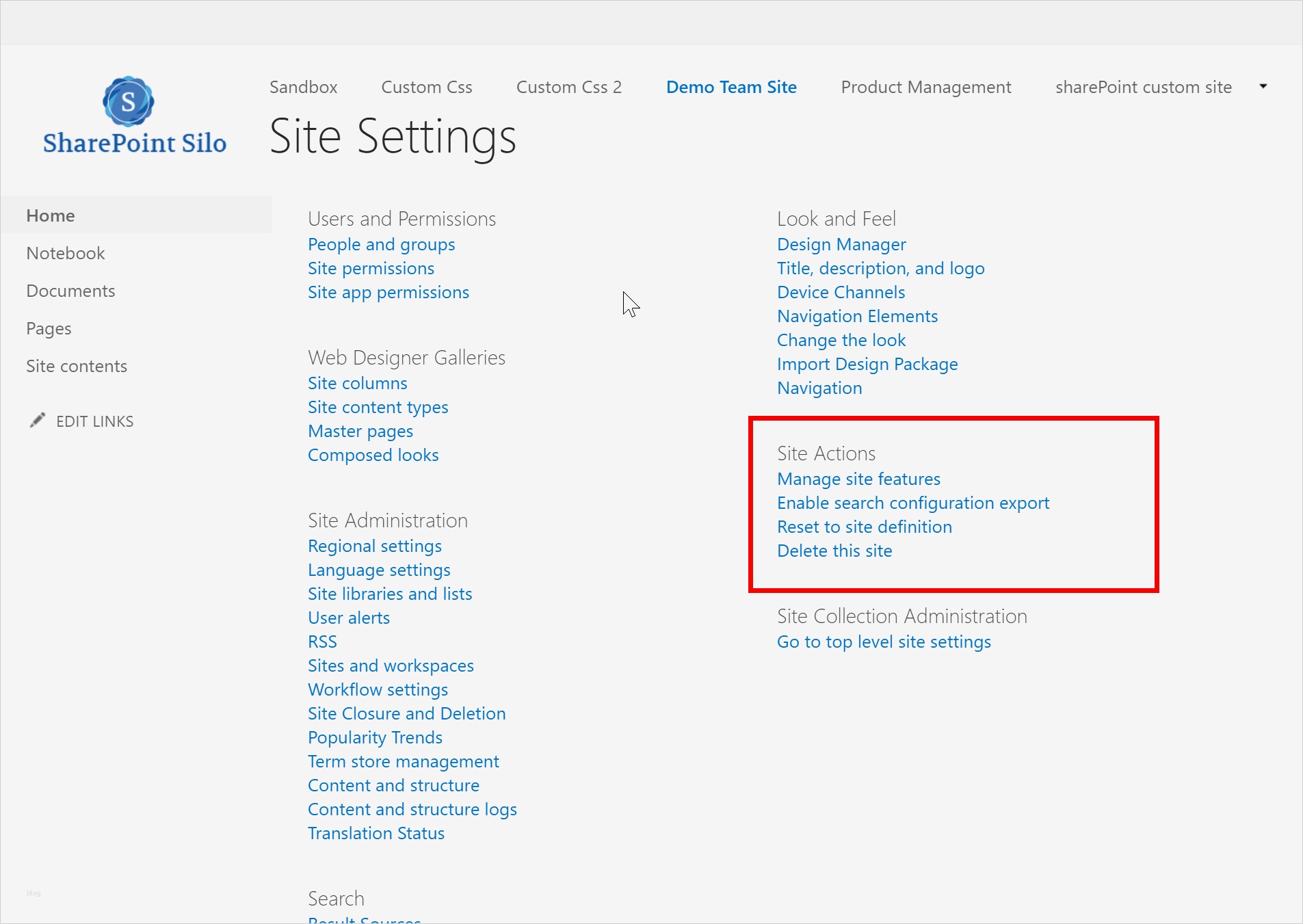Screen dimensions: 1303x924
Task: Select Notebook in the left sidebar
Action: (x=65, y=253)
